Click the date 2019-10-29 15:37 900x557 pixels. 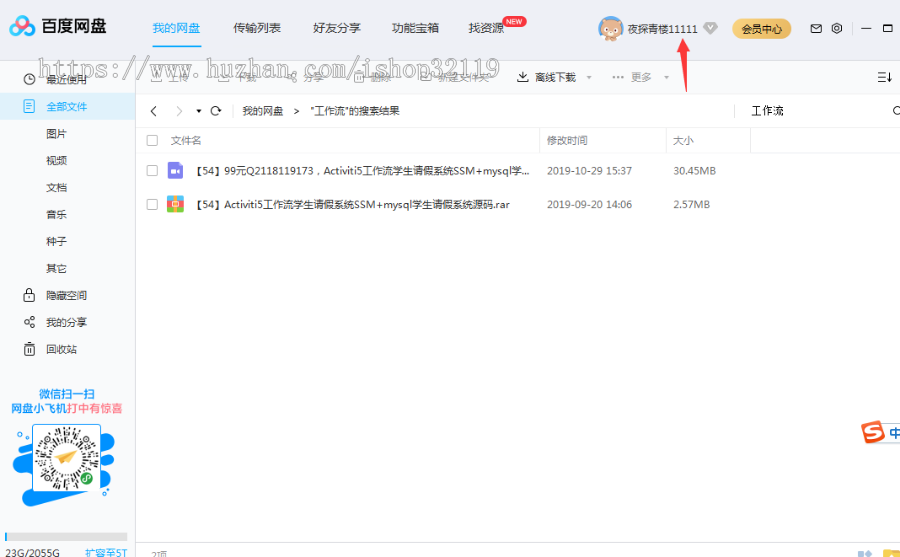(x=589, y=171)
